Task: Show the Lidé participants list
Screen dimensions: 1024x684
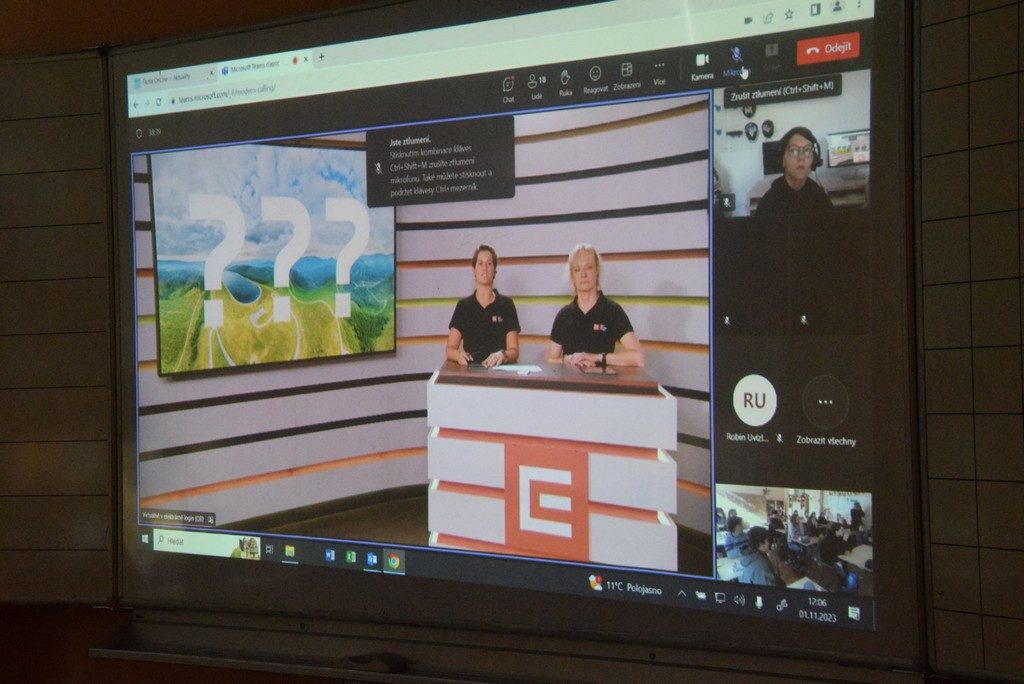Action: click(x=536, y=86)
